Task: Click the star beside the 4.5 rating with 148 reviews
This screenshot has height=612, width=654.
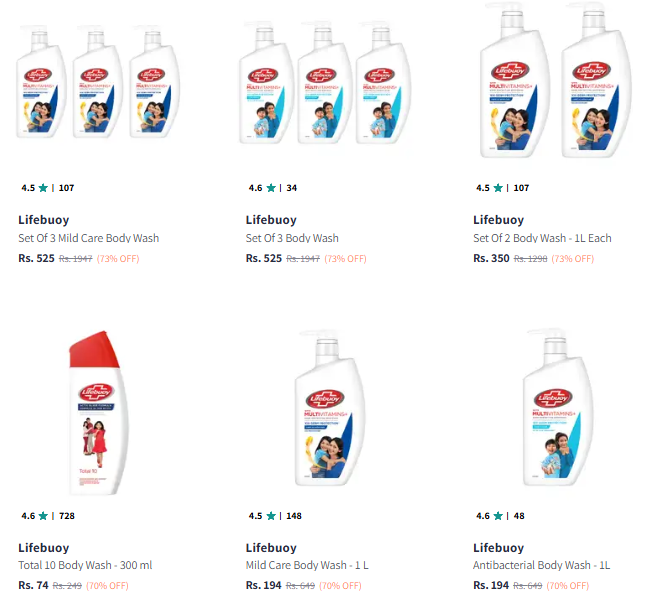Action: coord(271,516)
